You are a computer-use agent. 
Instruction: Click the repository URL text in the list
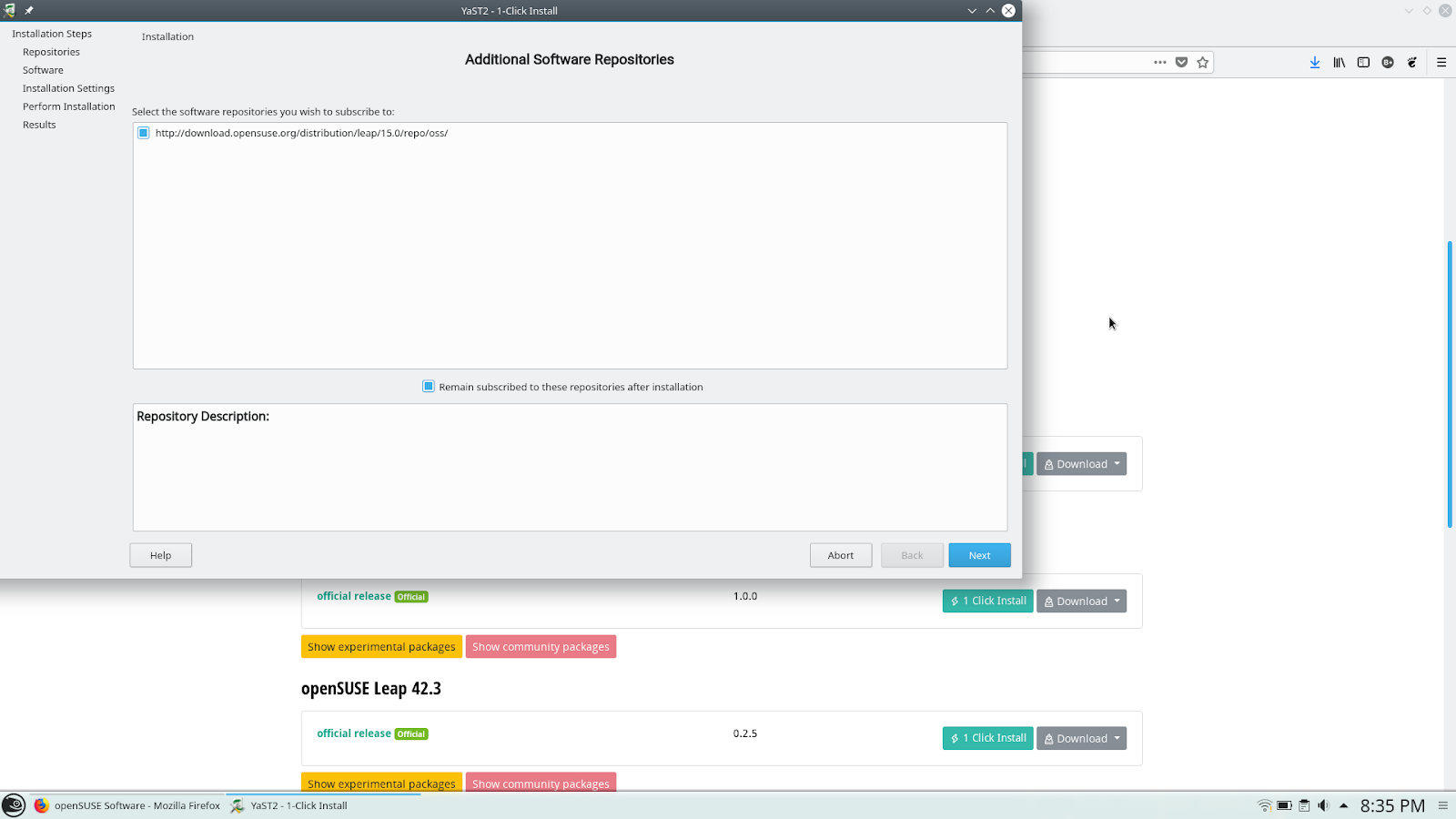coord(301,133)
